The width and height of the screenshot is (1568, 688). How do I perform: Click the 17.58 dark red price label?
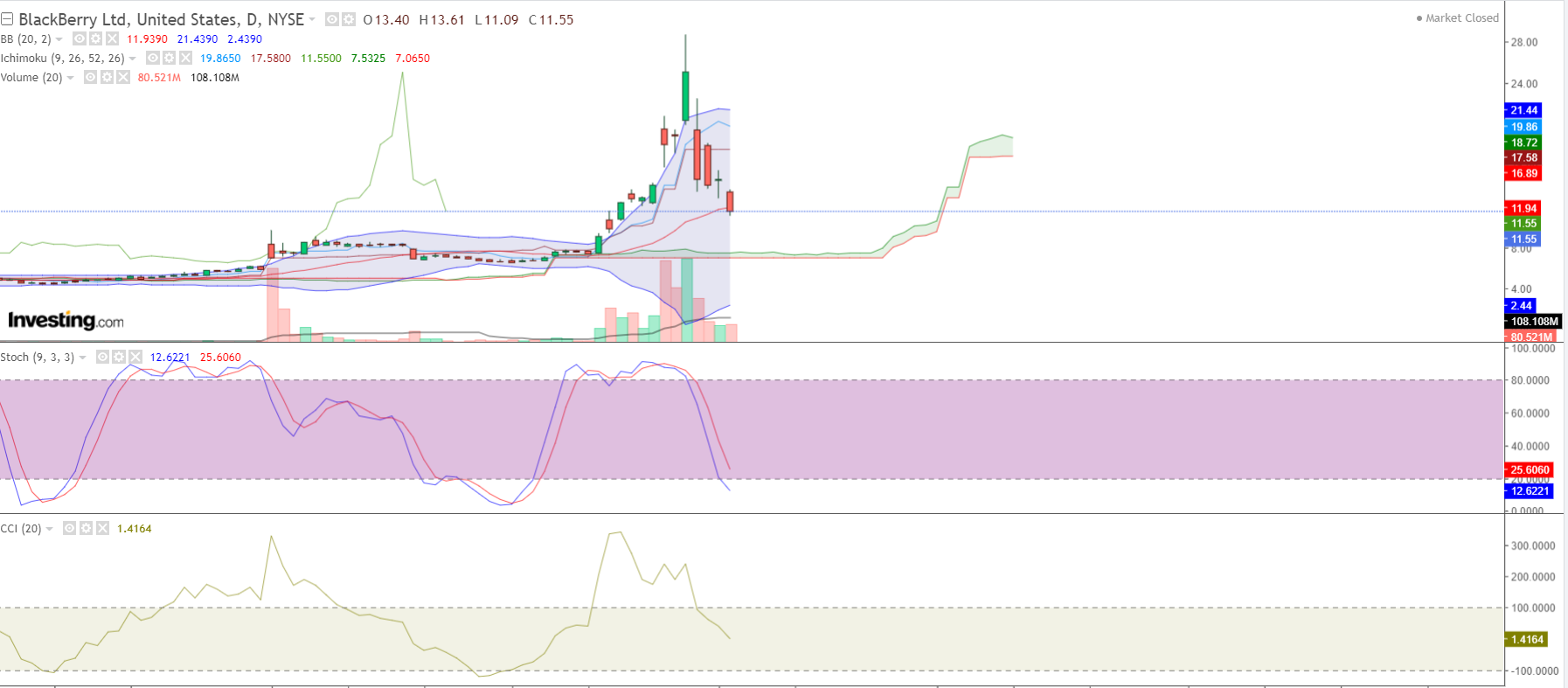1523,158
